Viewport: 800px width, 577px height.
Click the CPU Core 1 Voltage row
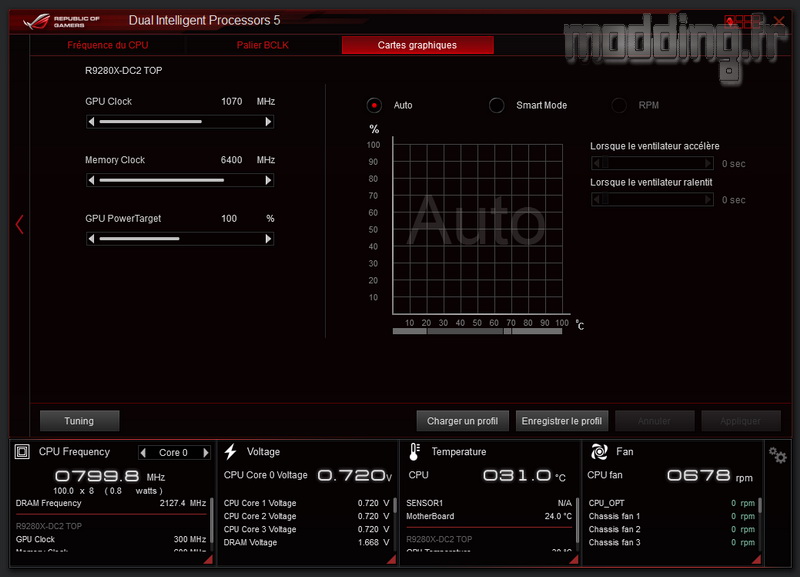[306, 503]
